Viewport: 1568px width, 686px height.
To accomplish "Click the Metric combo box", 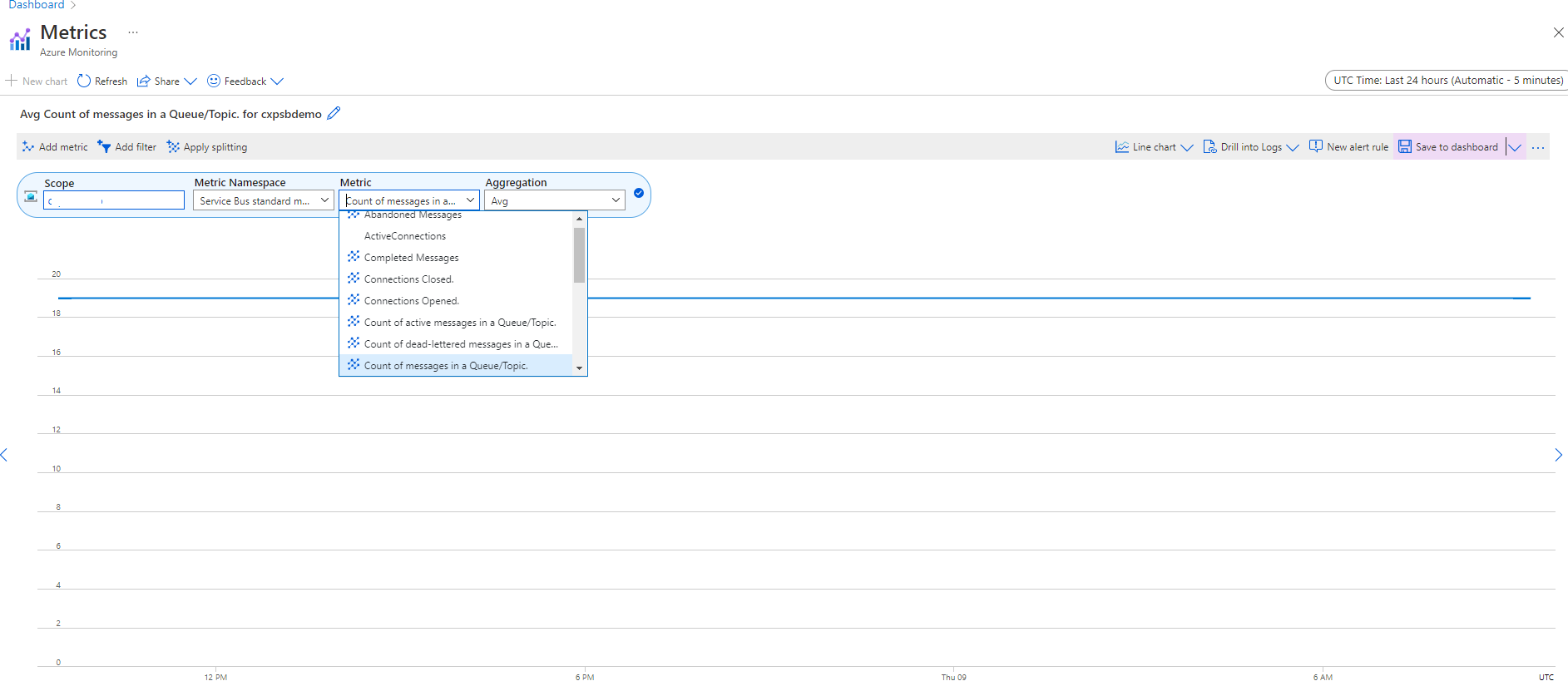I will 409,200.
